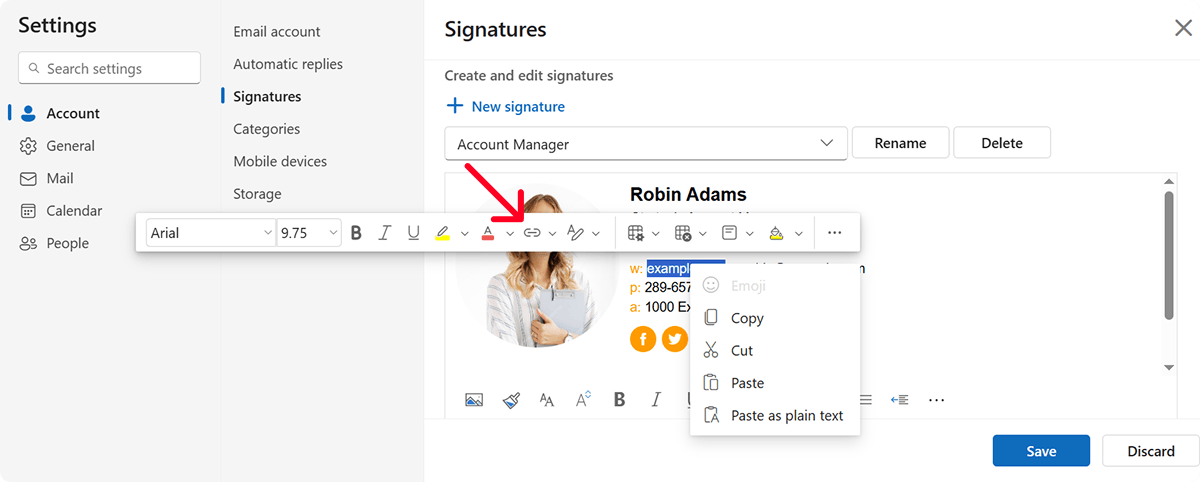Screen dimensions: 1200x482
Task: Apply yellow text highlight color
Action: pos(443,233)
